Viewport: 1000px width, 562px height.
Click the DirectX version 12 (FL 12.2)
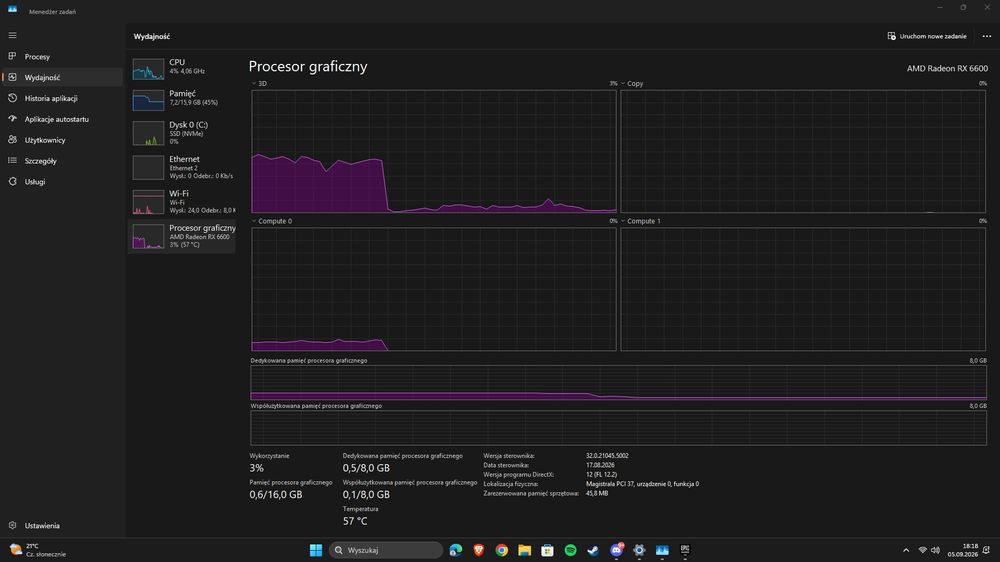(601, 475)
